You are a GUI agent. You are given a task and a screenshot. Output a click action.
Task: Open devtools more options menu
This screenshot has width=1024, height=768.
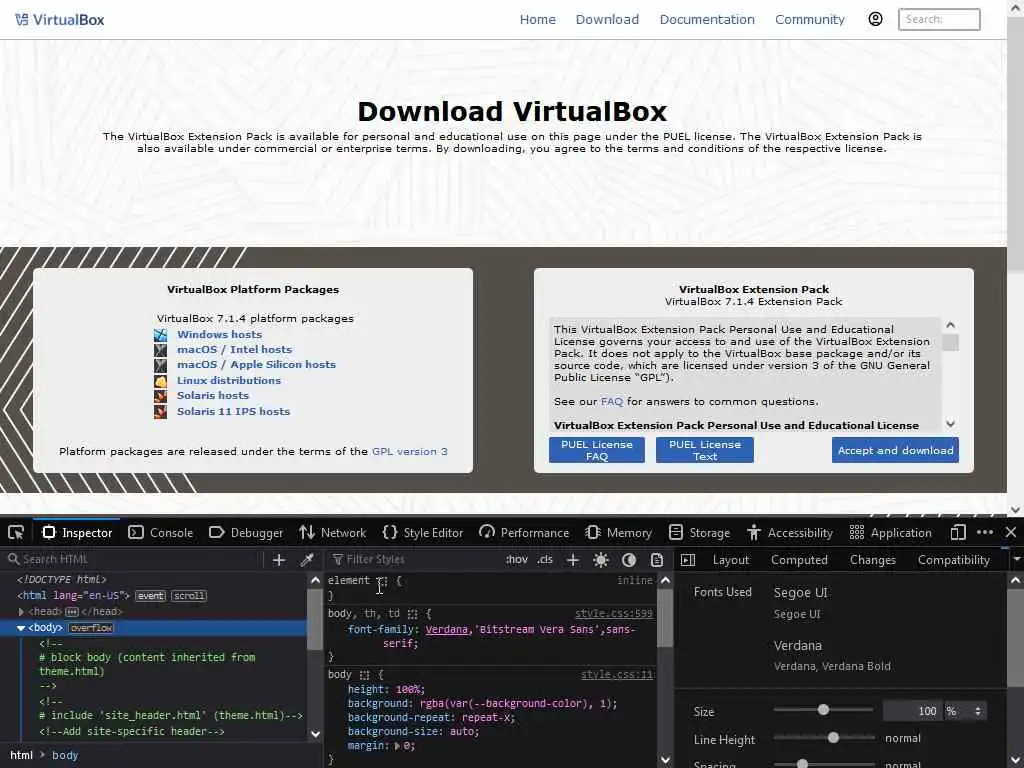coord(985,532)
